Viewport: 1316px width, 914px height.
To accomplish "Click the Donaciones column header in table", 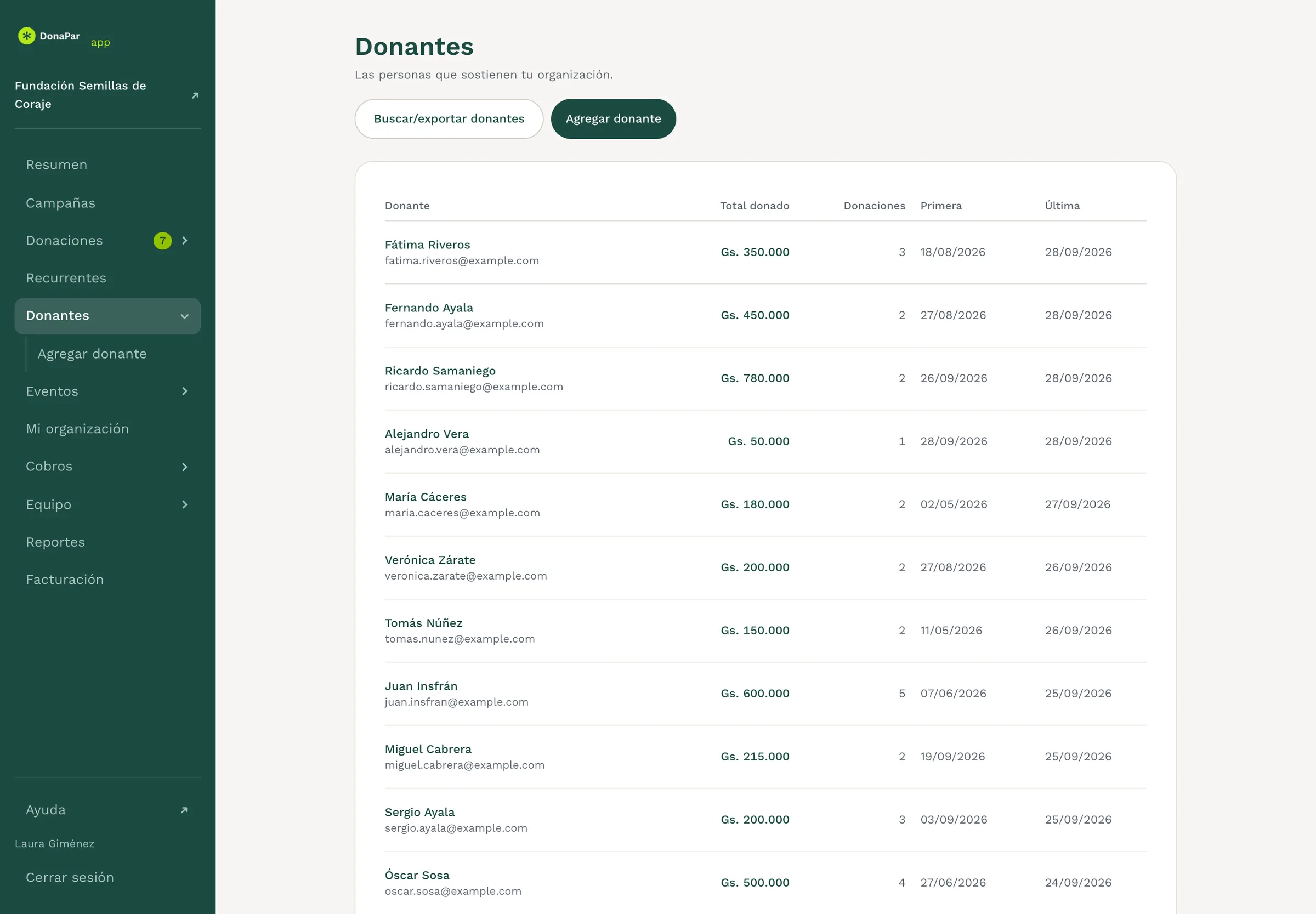I will [x=875, y=206].
